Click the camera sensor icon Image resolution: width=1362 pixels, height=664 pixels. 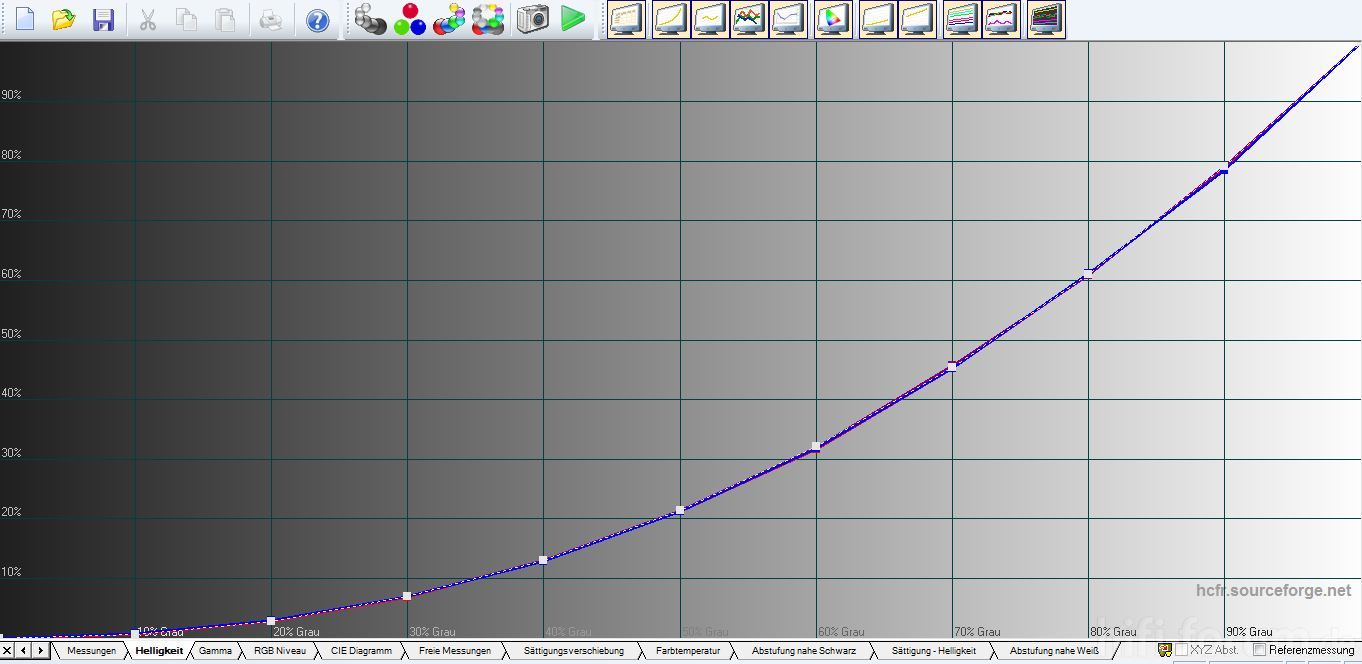click(x=532, y=19)
